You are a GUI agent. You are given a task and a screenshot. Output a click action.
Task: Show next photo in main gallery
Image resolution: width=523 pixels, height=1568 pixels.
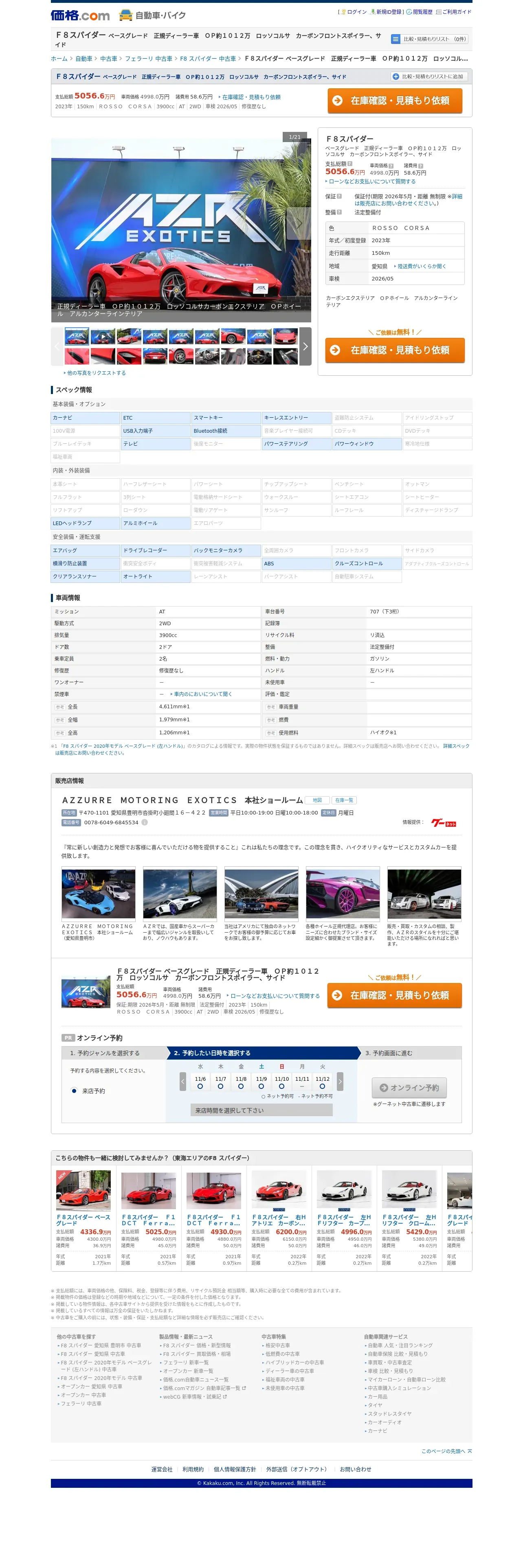(299, 223)
